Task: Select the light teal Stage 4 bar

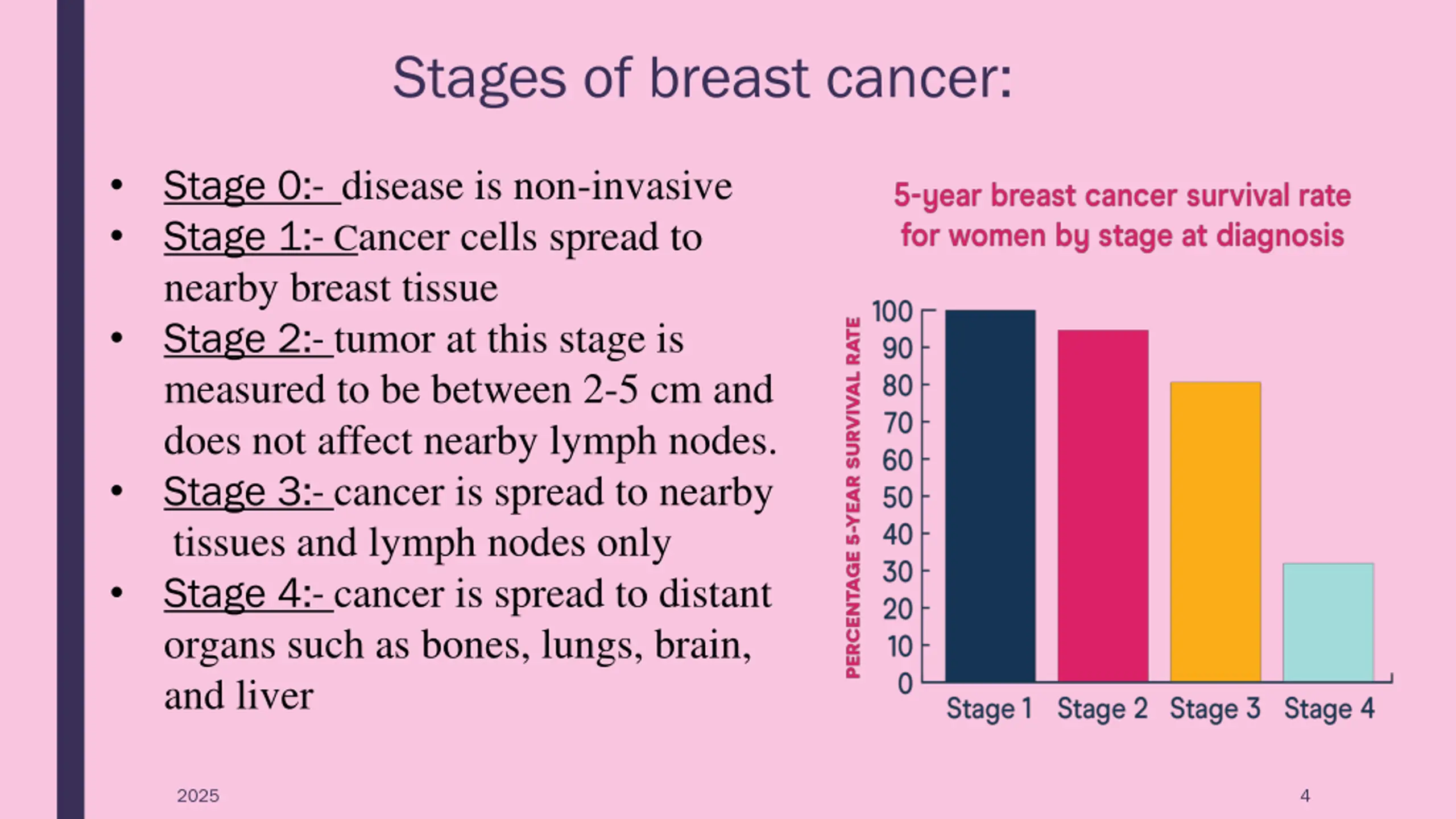Action: 1328,622
